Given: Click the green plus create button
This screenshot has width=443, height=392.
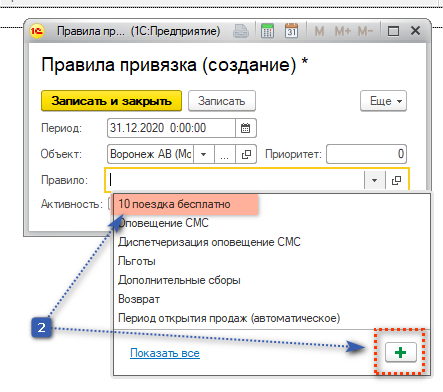Looking at the screenshot, I should (400, 352).
